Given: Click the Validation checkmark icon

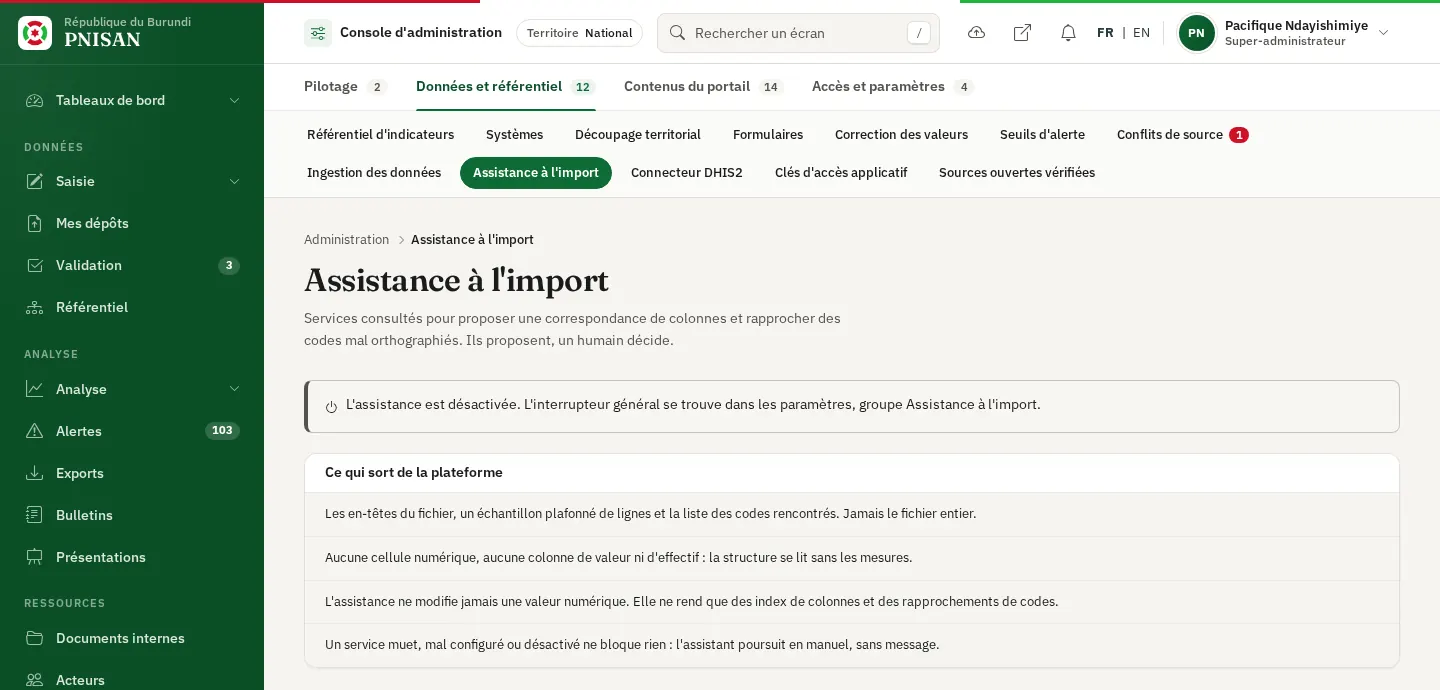Looking at the screenshot, I should [35, 265].
